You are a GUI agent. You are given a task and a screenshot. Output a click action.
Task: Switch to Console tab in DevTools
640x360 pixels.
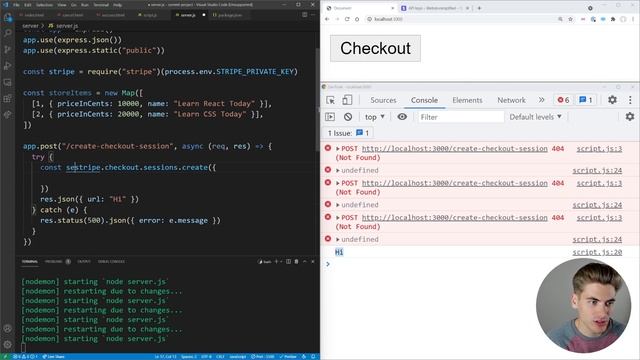(x=424, y=100)
